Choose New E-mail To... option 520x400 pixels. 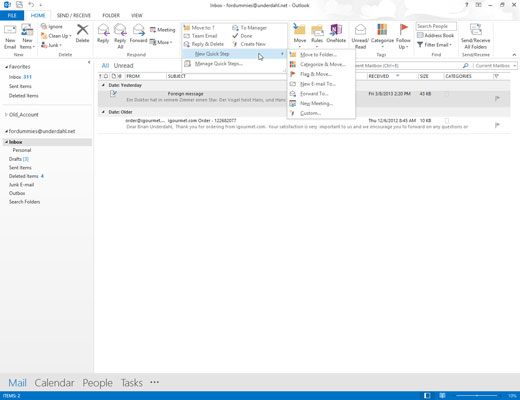pyautogui.click(x=321, y=84)
